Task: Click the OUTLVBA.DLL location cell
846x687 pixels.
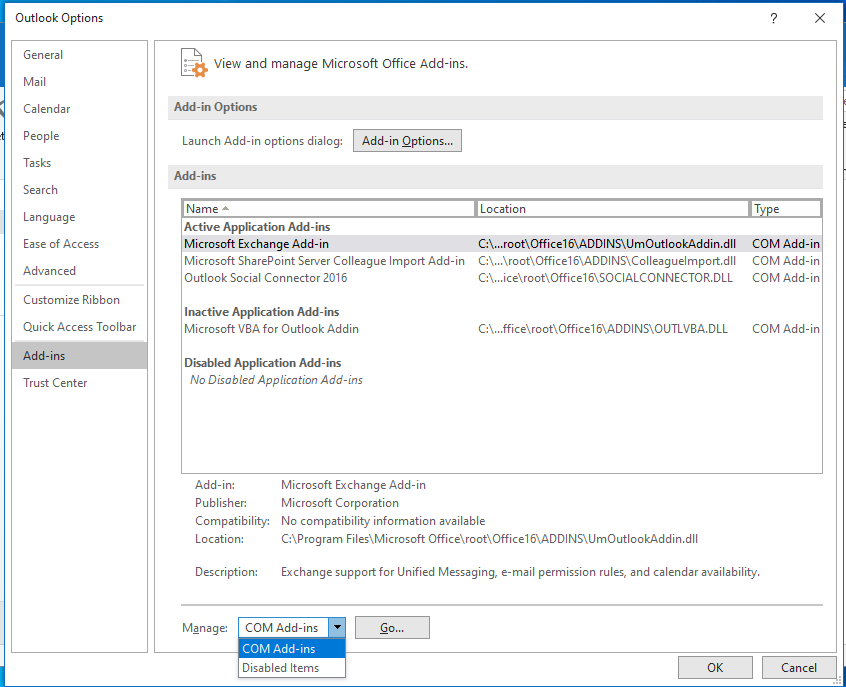Action: 603,329
